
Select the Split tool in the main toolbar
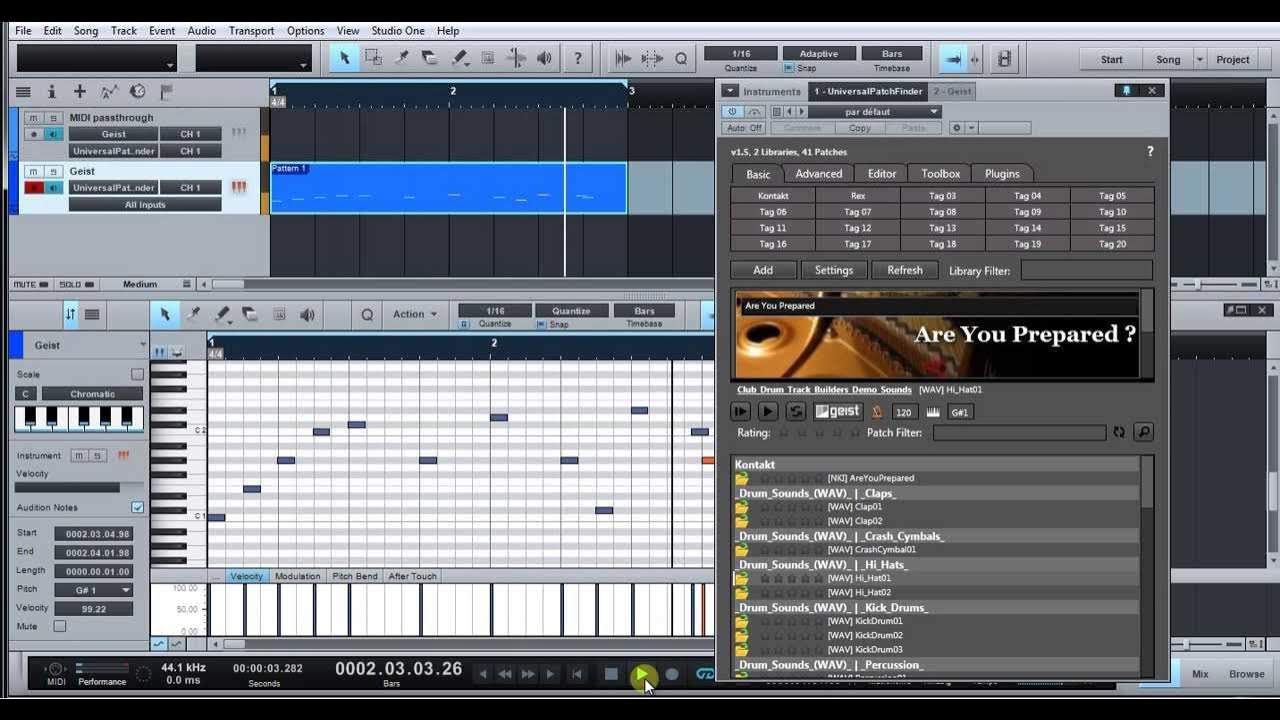pyautogui.click(x=401, y=59)
